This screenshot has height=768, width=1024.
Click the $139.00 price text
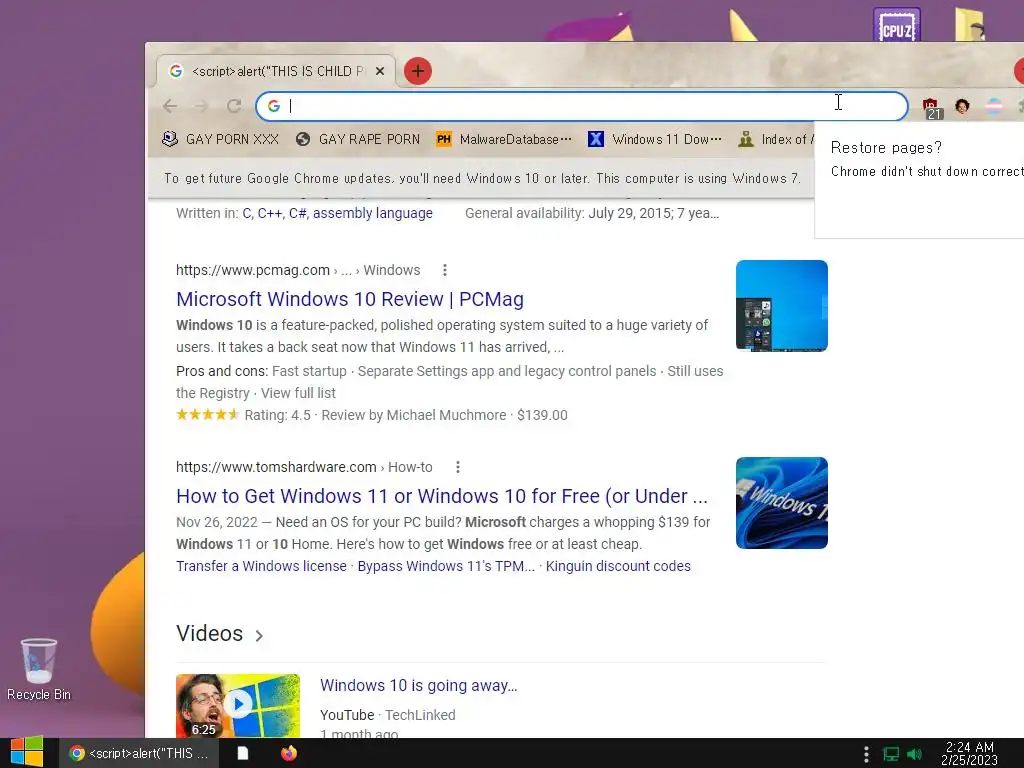(542, 415)
